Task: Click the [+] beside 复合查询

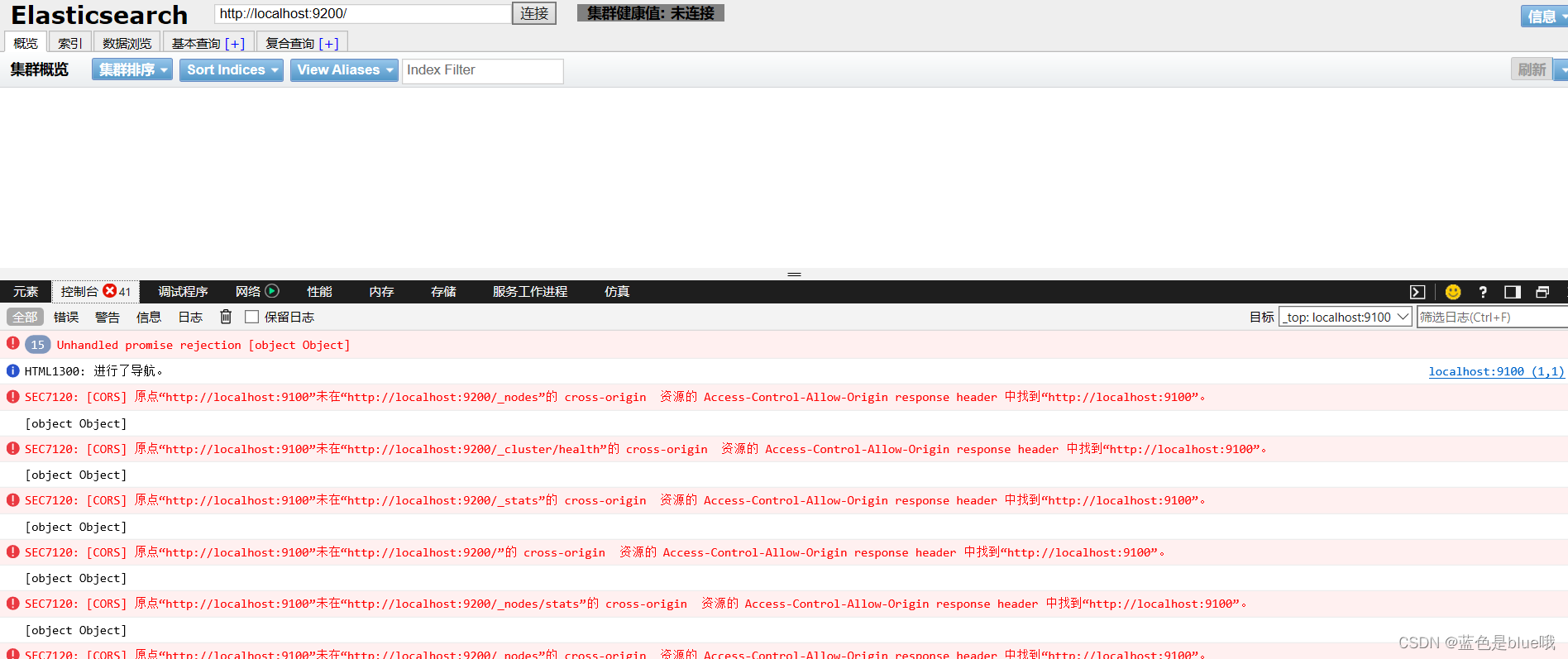Action: 329,44
